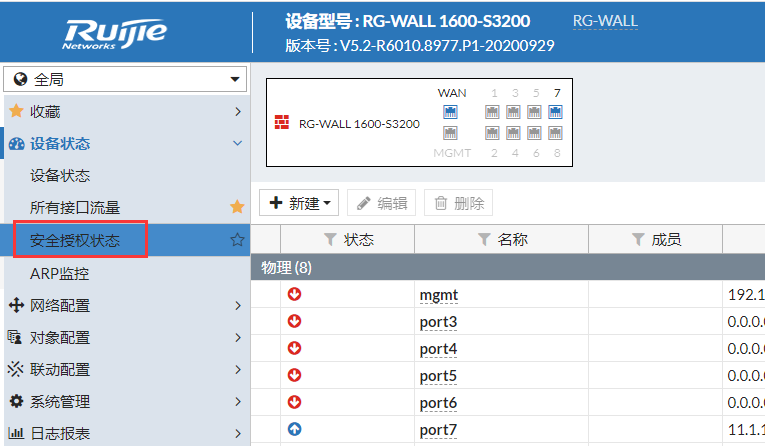Image resolution: width=765 pixels, height=446 pixels.
Task: Click port 6 icon on device panel
Action: click(534, 133)
